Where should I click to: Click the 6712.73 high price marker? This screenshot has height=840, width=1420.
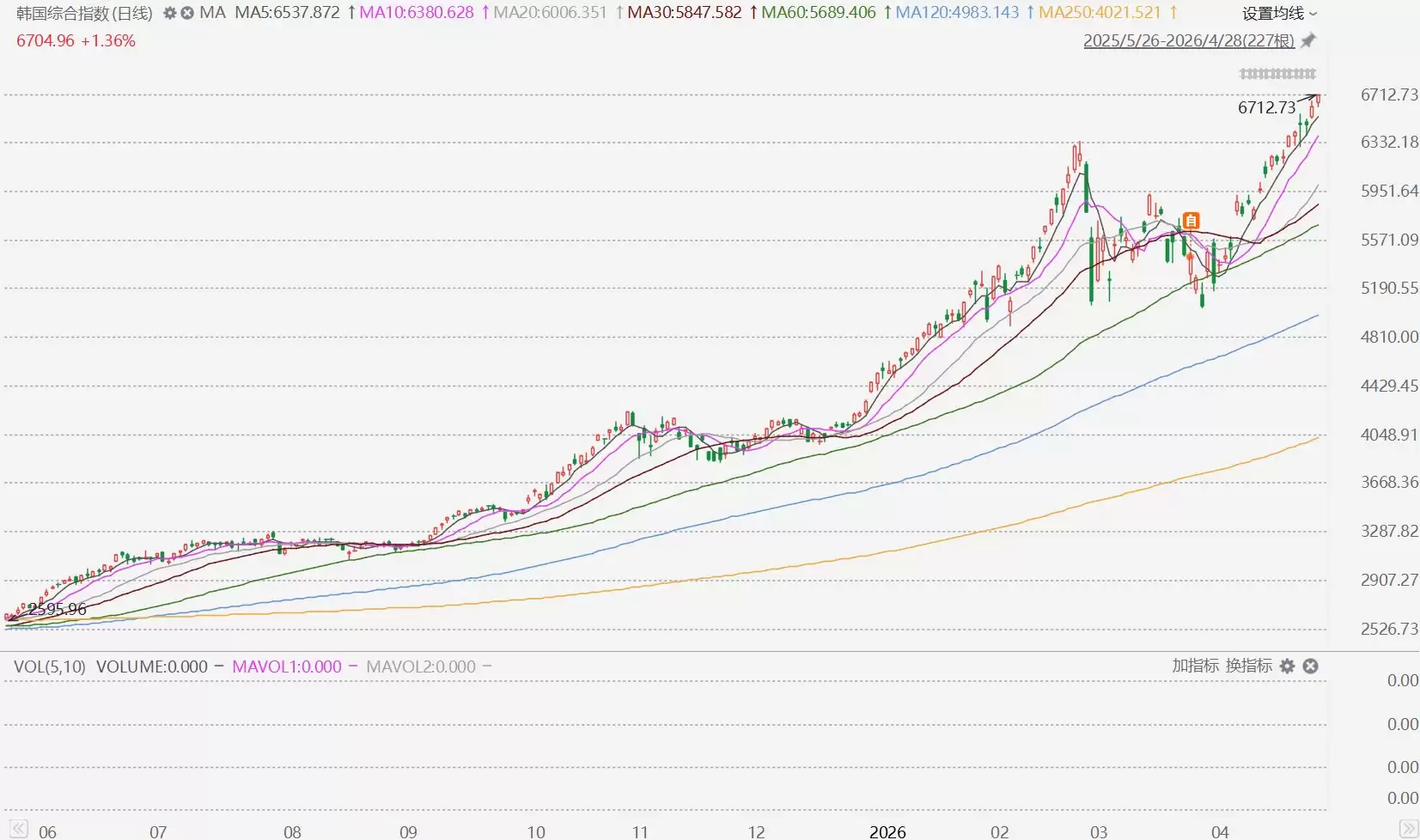(x=1266, y=107)
